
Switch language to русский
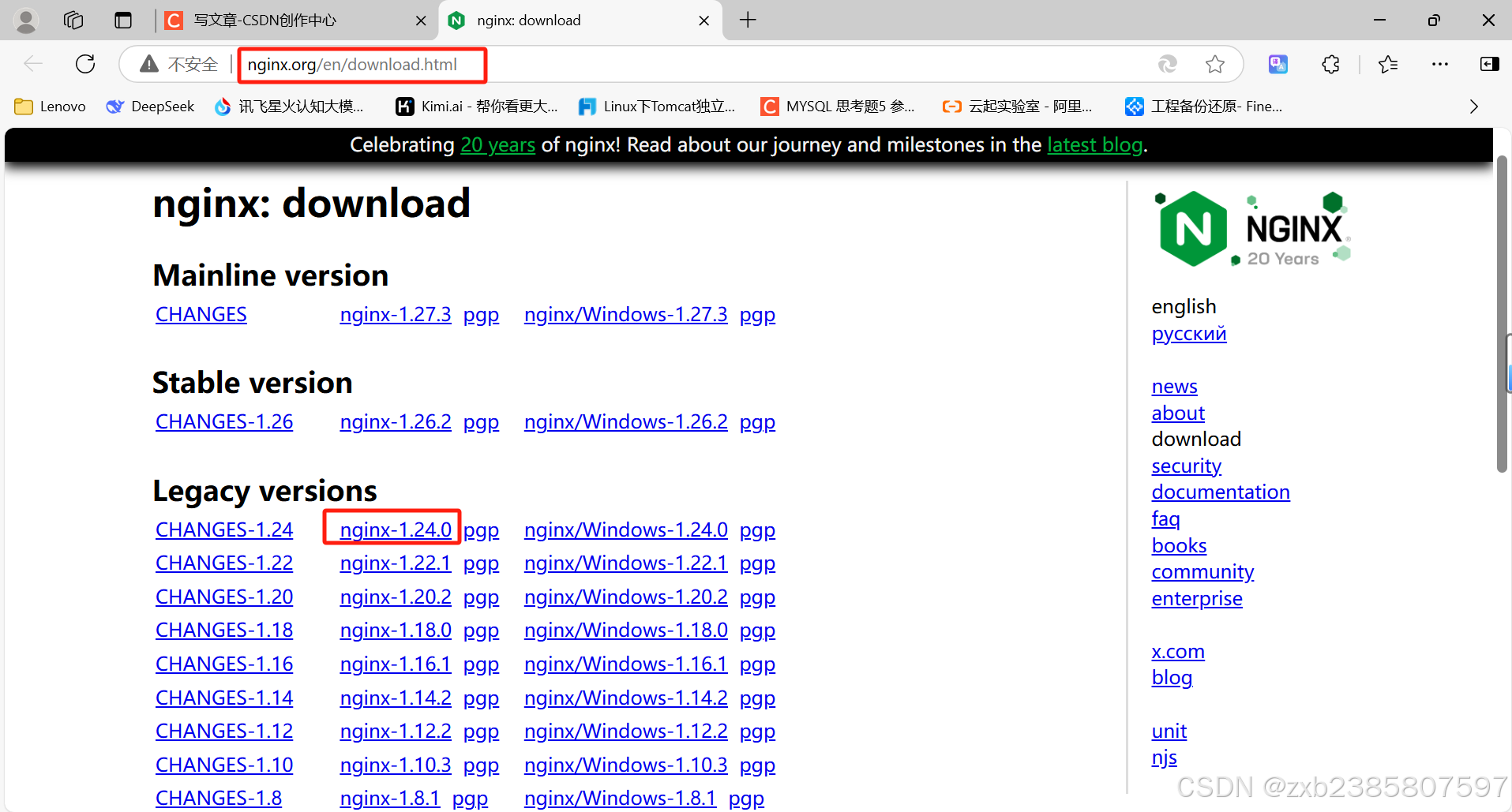point(1189,334)
